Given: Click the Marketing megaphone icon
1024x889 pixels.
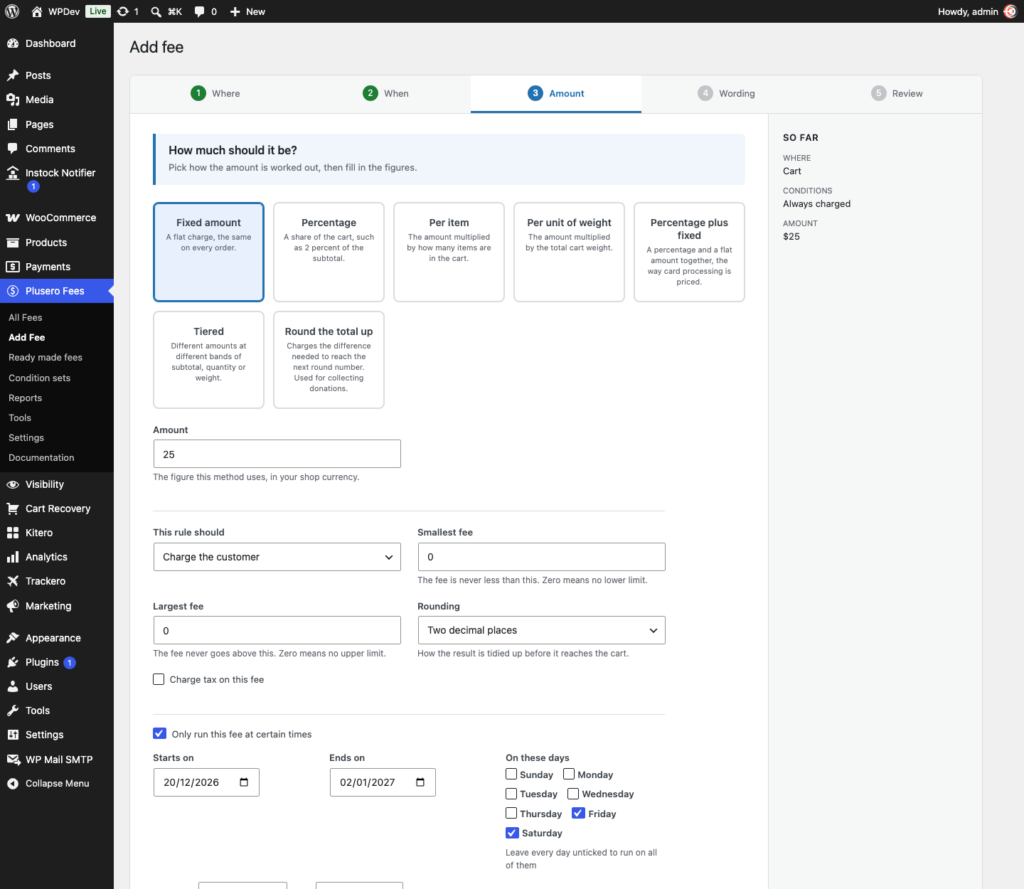Looking at the screenshot, I should tap(12, 606).
